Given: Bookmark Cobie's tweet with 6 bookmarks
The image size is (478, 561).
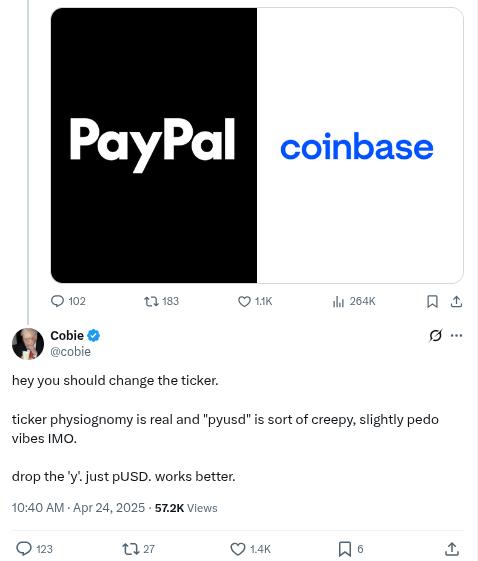Looking at the screenshot, I should tap(351, 549).
